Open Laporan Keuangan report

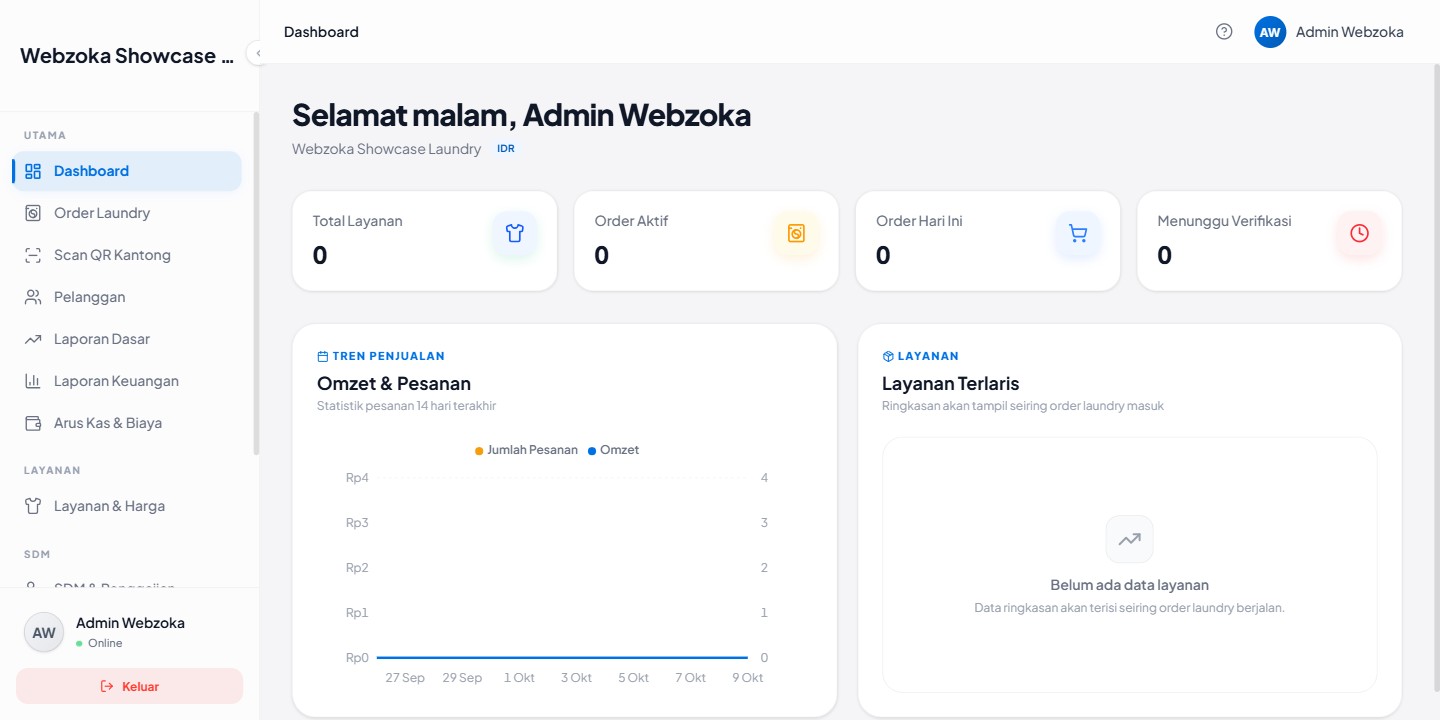tap(127, 381)
